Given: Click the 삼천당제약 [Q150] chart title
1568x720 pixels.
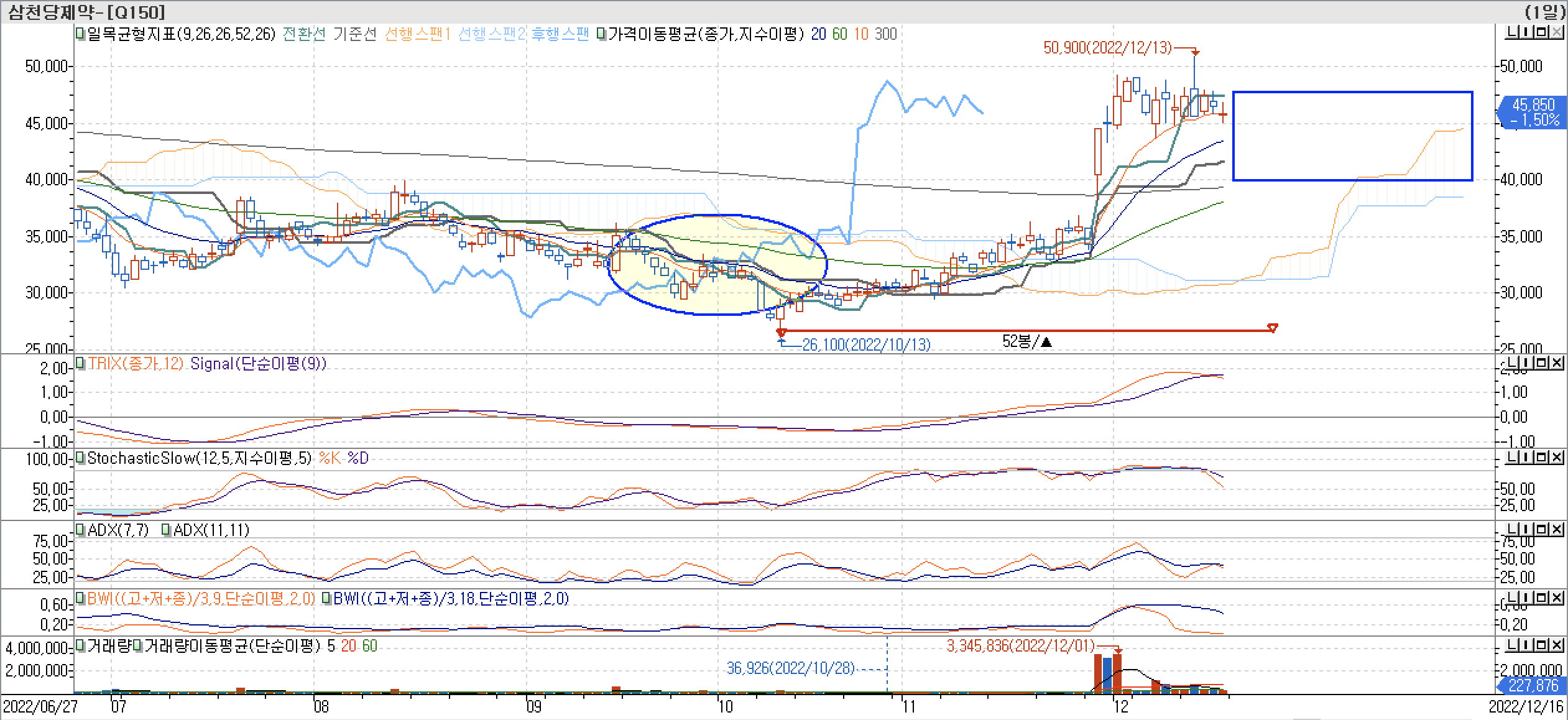Looking at the screenshot, I should [87, 11].
